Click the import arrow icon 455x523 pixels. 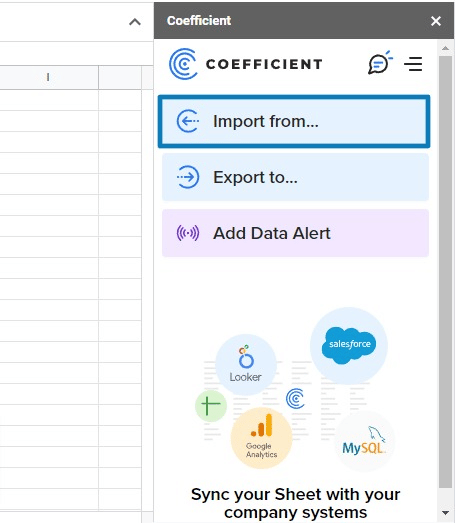click(x=188, y=121)
